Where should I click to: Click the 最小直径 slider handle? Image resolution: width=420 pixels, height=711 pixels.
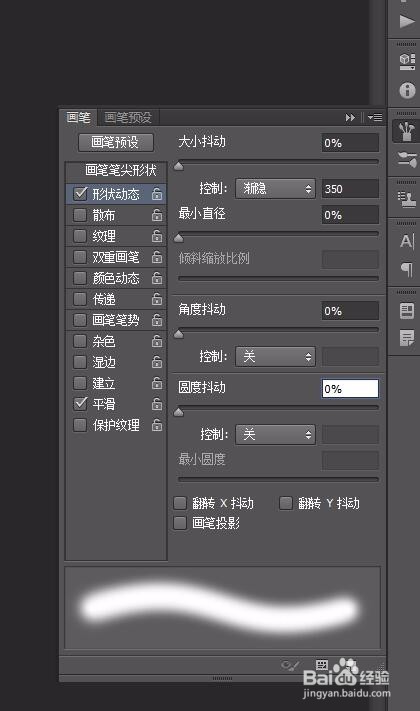point(179,238)
